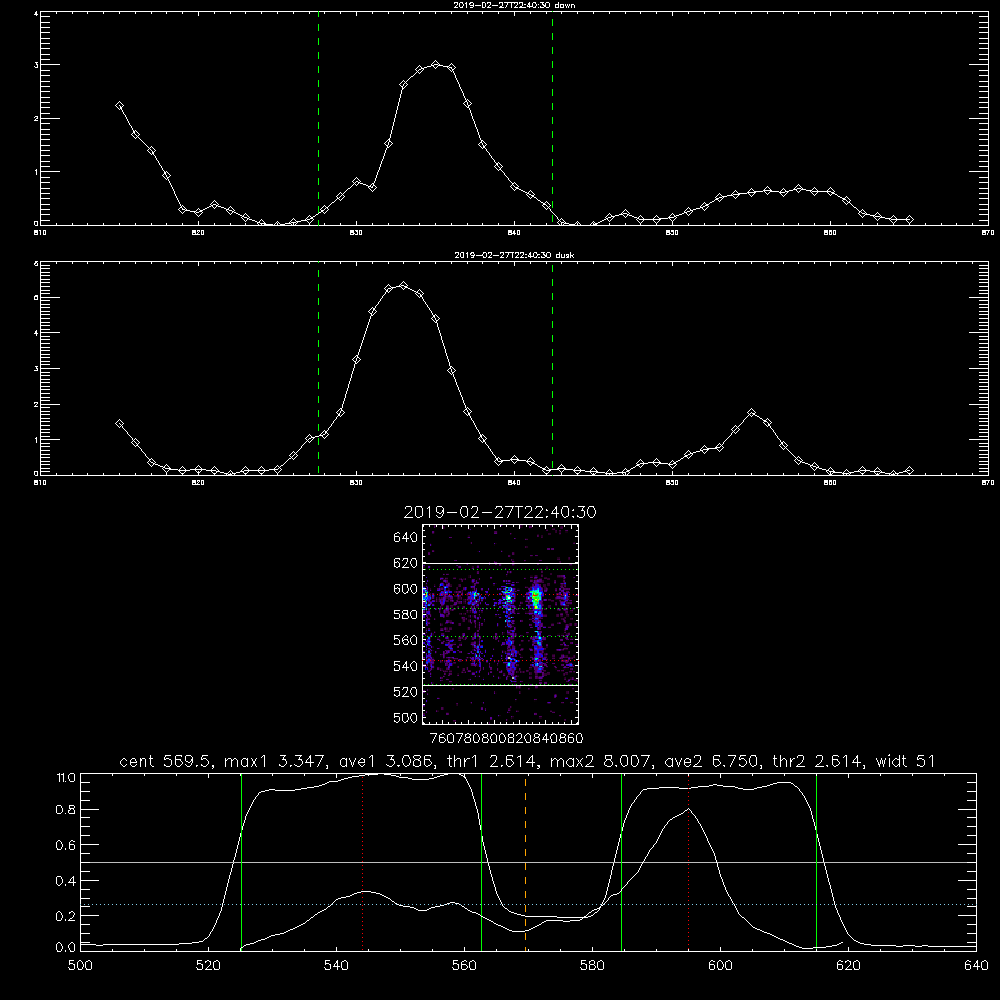Click the '0.6' label on bottom plot y-axis
Viewport: 1000px width, 1000px height.
pos(64,845)
